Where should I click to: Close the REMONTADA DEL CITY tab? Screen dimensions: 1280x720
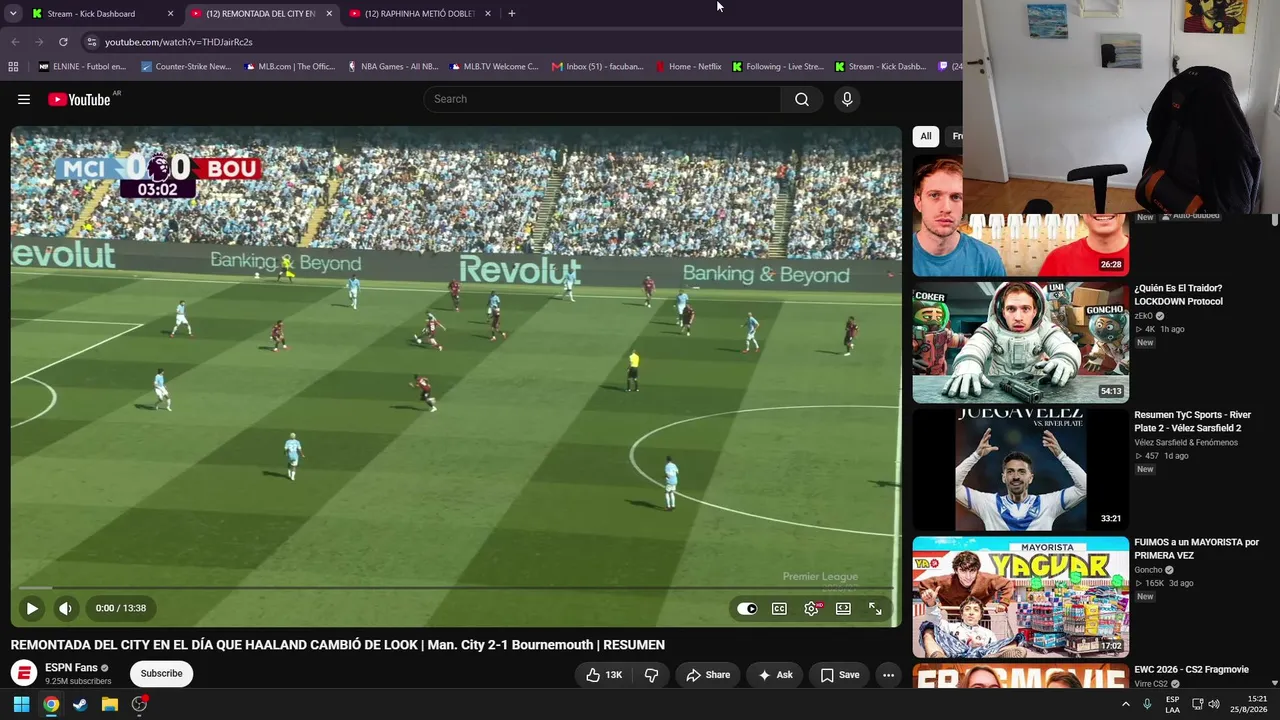pyautogui.click(x=329, y=14)
